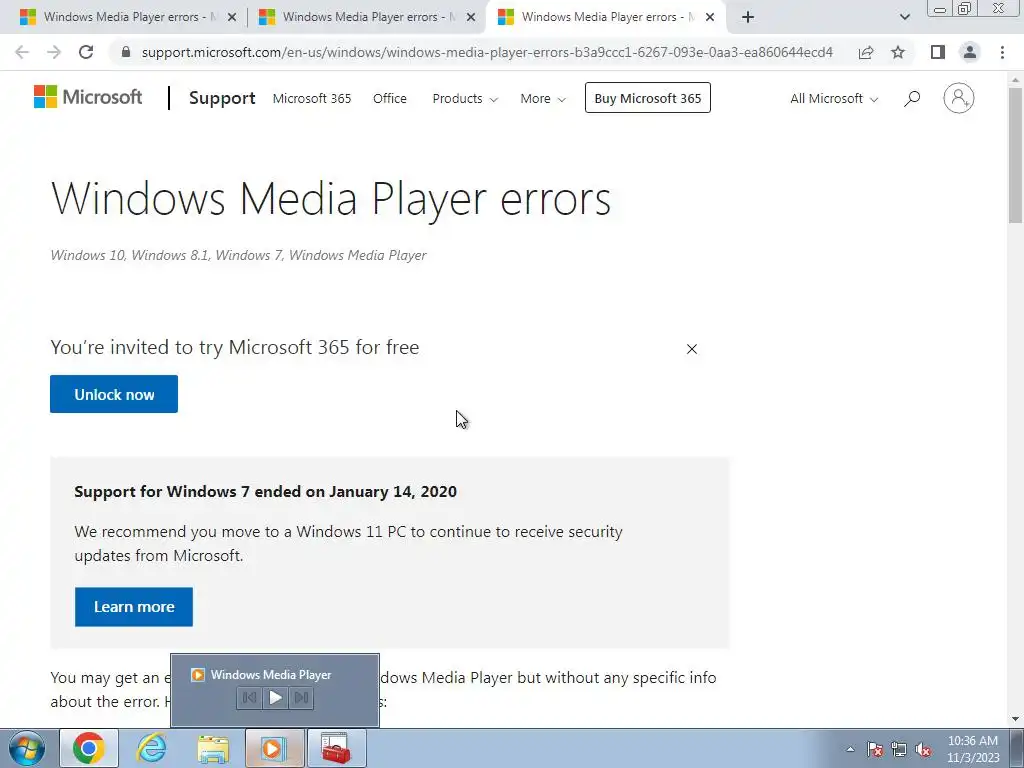Viewport: 1024px width, 768px height.
Task: Open the Office nav link
Action: pos(390,99)
